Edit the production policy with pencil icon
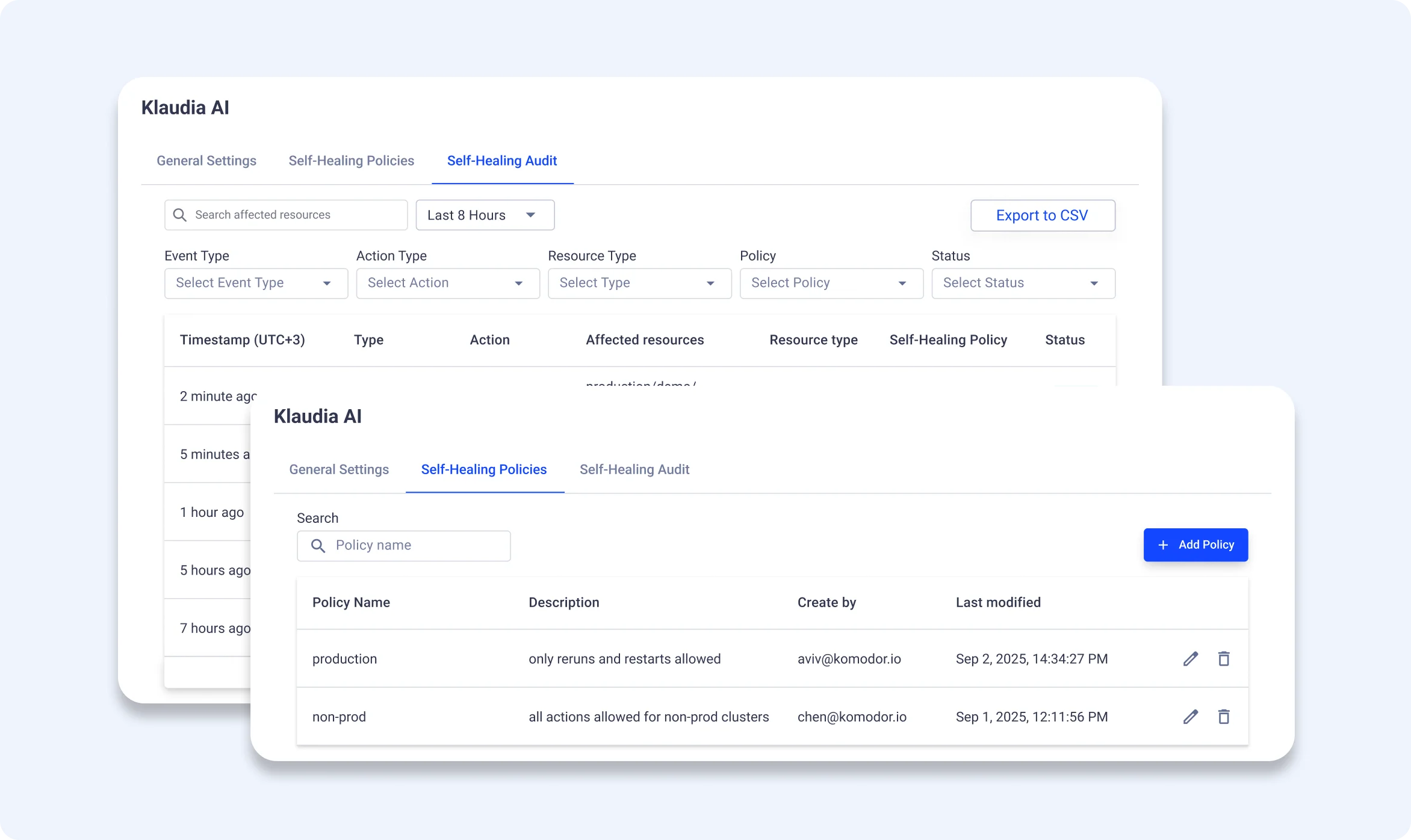 pyautogui.click(x=1190, y=659)
